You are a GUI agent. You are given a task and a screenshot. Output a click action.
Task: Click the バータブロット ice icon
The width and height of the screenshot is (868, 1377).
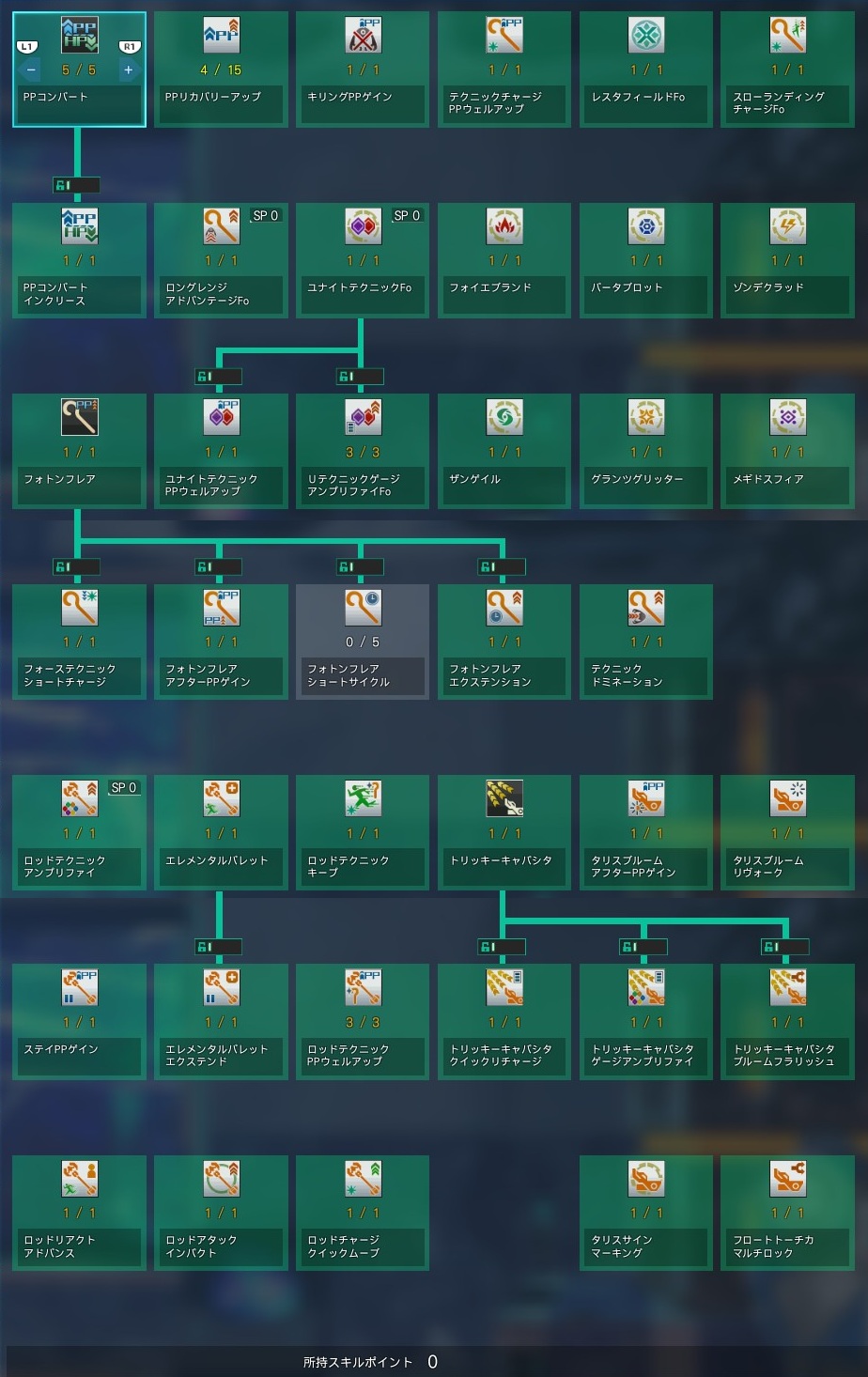click(x=646, y=226)
